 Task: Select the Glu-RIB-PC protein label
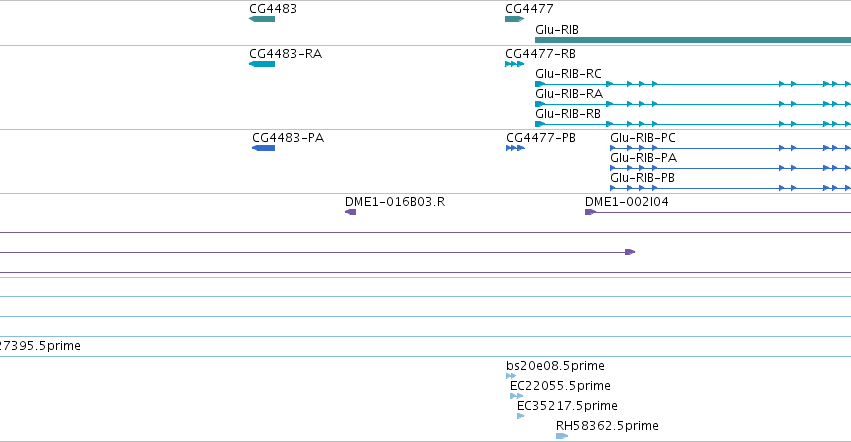click(x=643, y=138)
